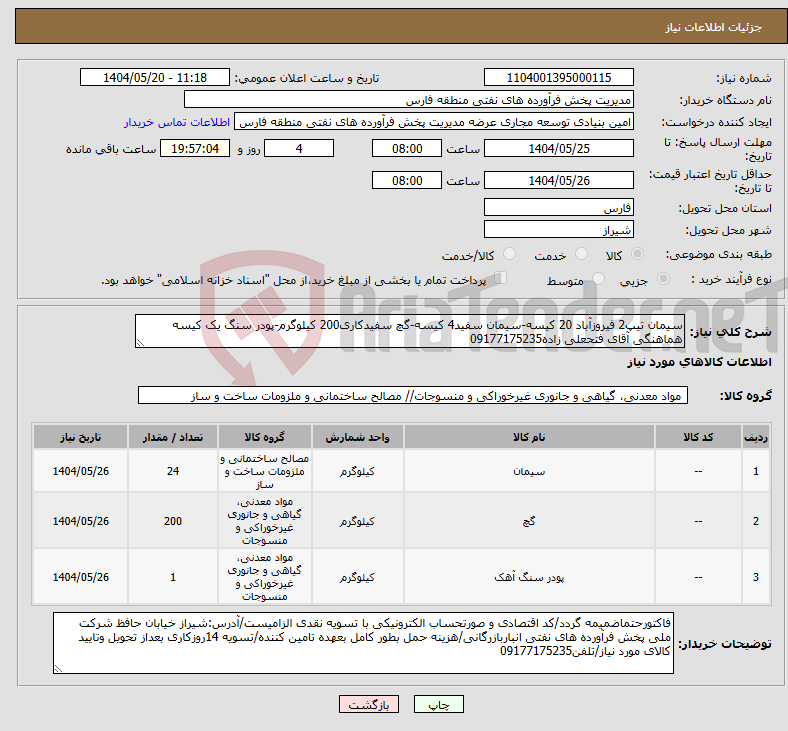Open اطلاعات تماس خریدار link
Viewport: 788px width, 731px height.
pyautogui.click(x=177, y=122)
